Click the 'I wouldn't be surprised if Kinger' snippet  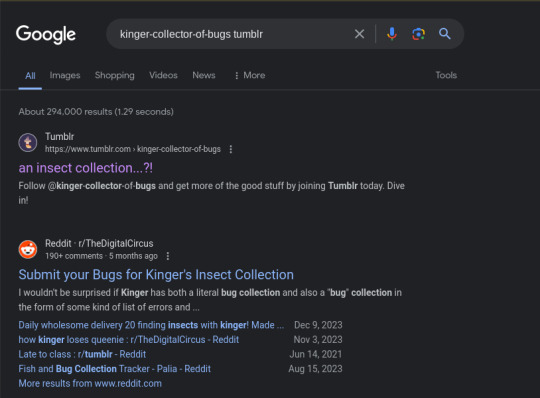(210, 300)
